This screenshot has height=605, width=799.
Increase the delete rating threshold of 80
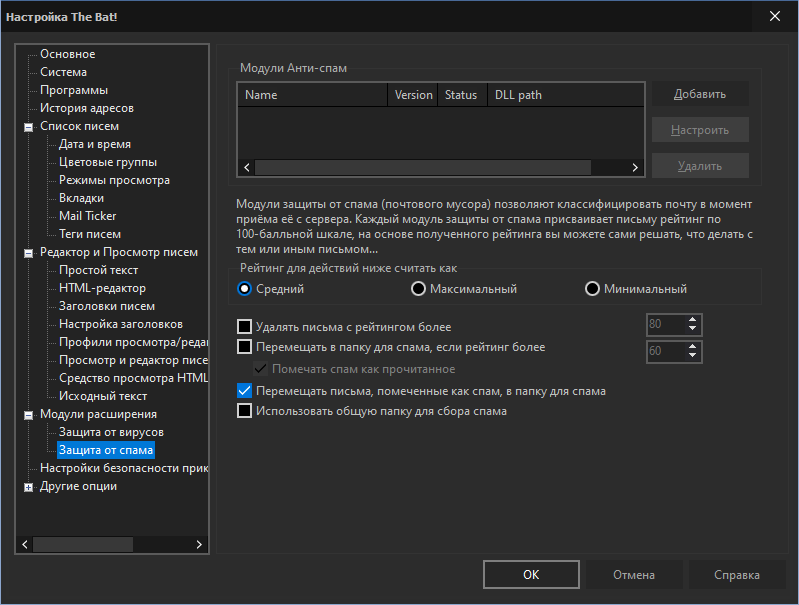tap(693, 320)
